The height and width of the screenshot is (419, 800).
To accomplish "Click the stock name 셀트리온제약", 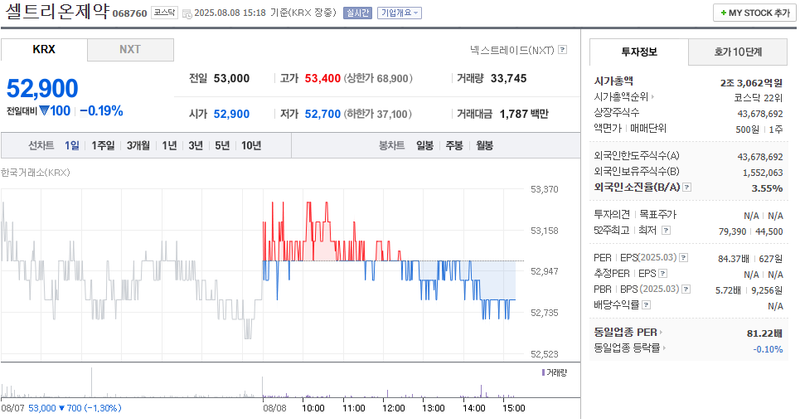I will coord(57,11).
